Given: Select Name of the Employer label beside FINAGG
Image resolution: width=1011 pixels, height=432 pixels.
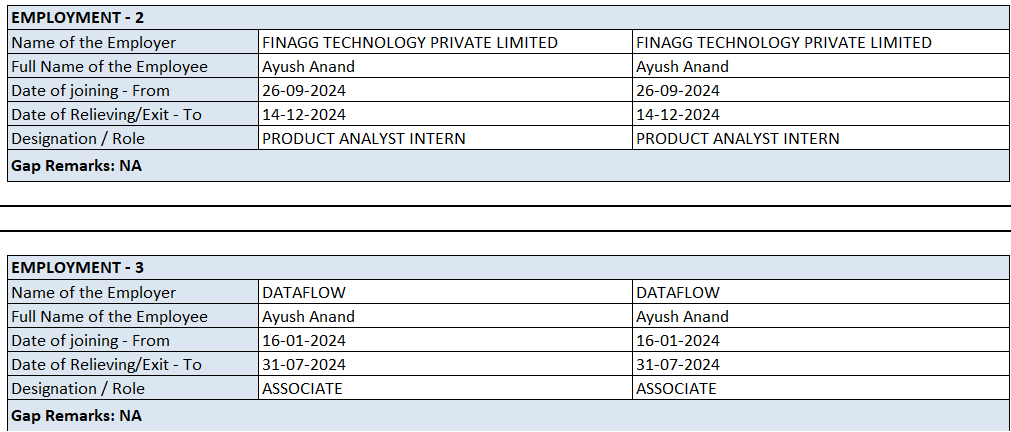Looking at the screenshot, I should [93, 42].
